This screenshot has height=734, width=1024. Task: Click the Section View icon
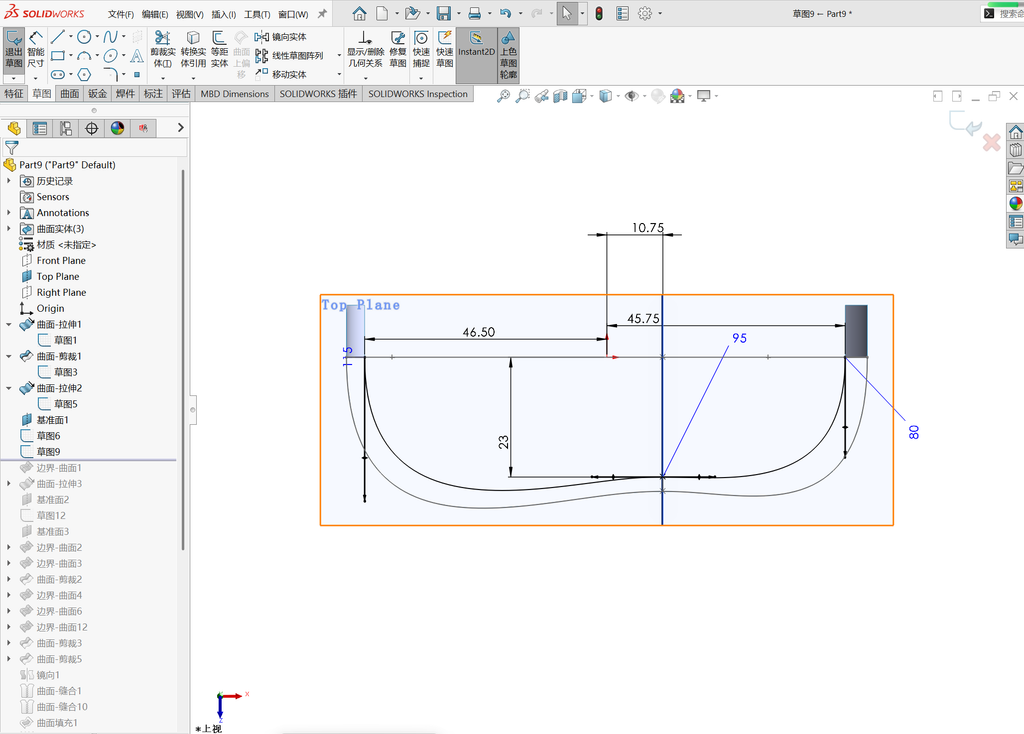coord(560,96)
